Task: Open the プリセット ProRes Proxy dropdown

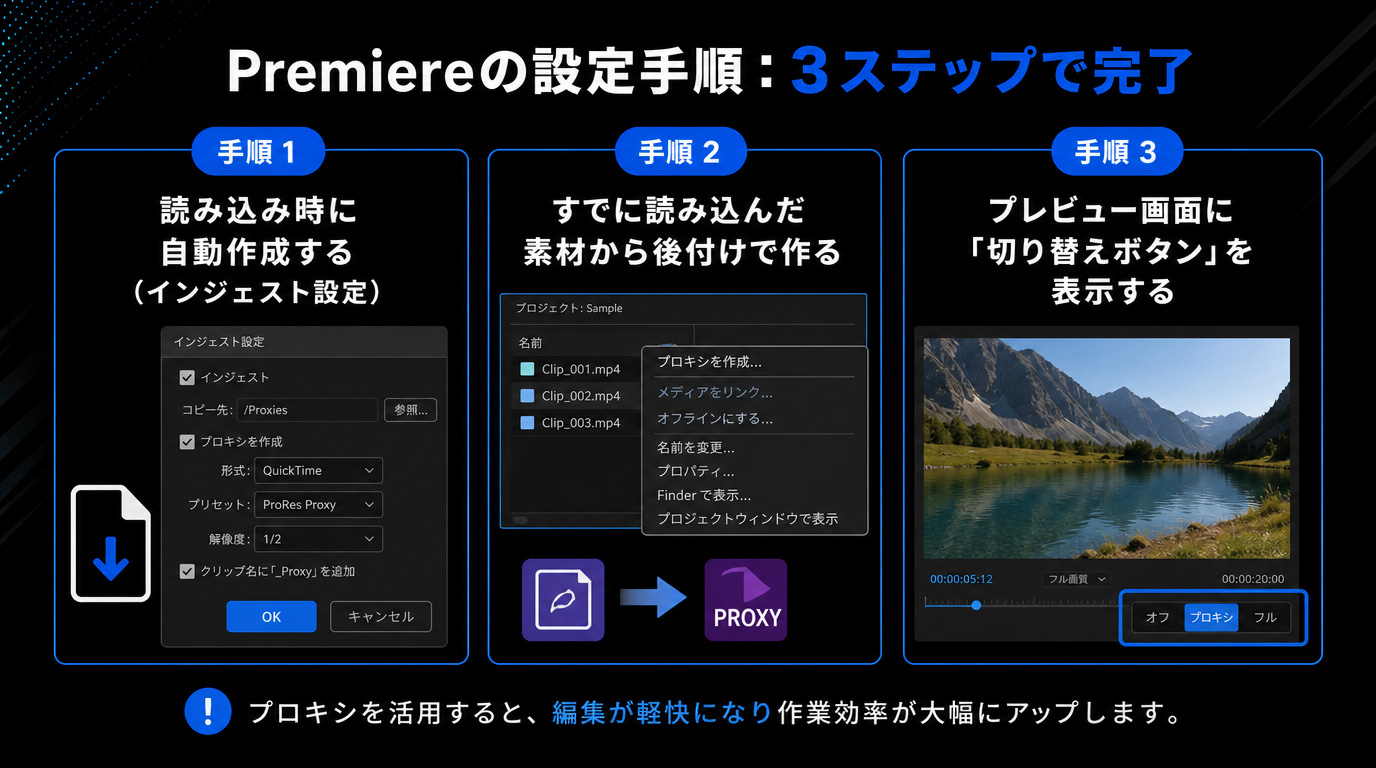Action: [x=318, y=504]
